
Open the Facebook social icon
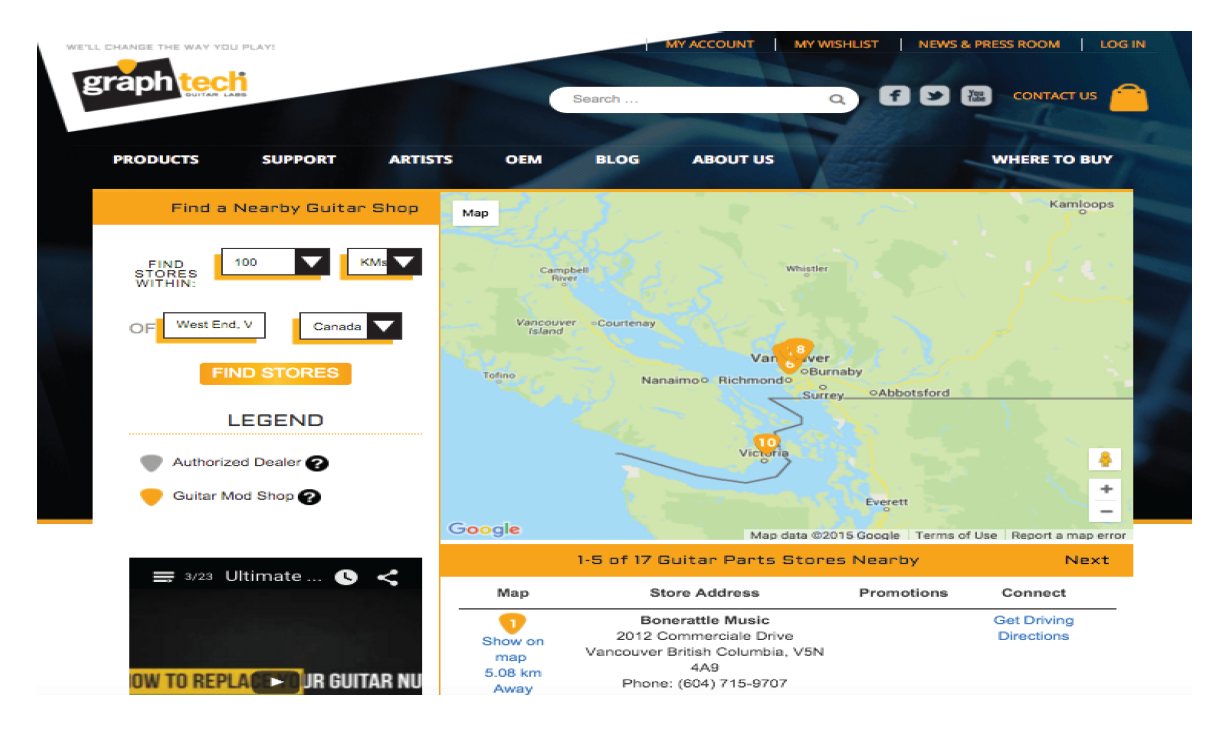(894, 96)
